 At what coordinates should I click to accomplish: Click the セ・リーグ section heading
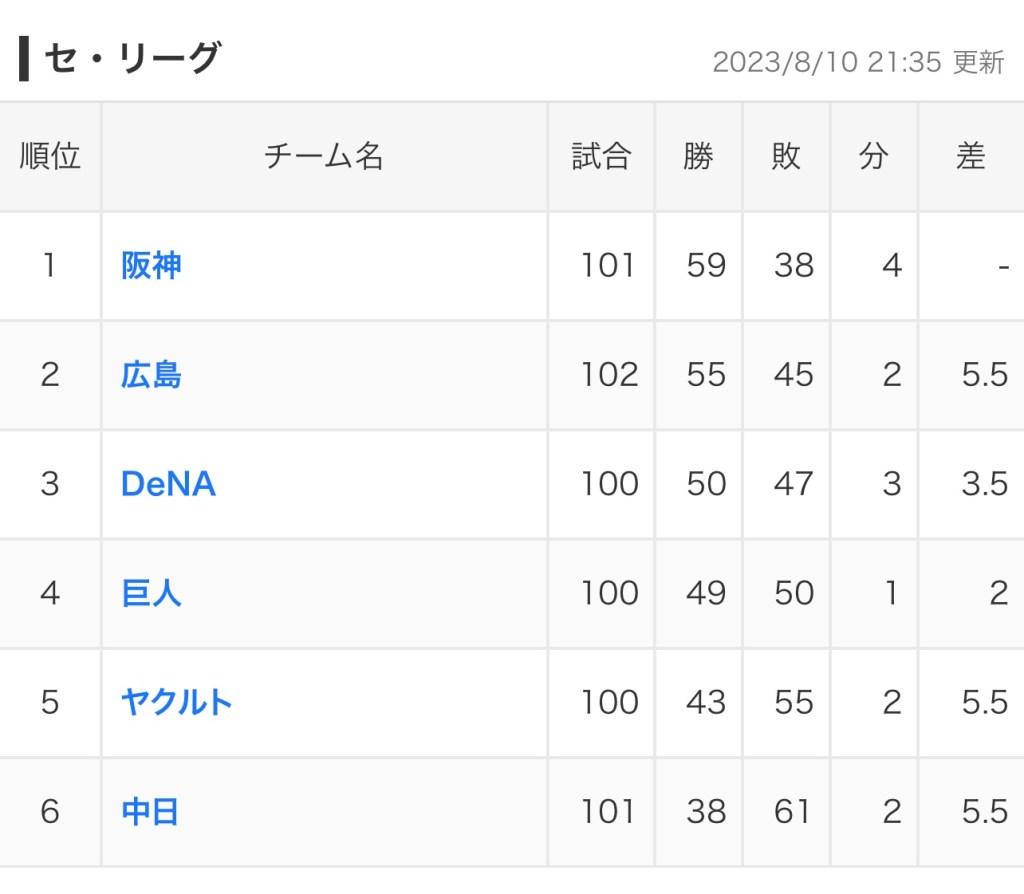[x=131, y=60]
